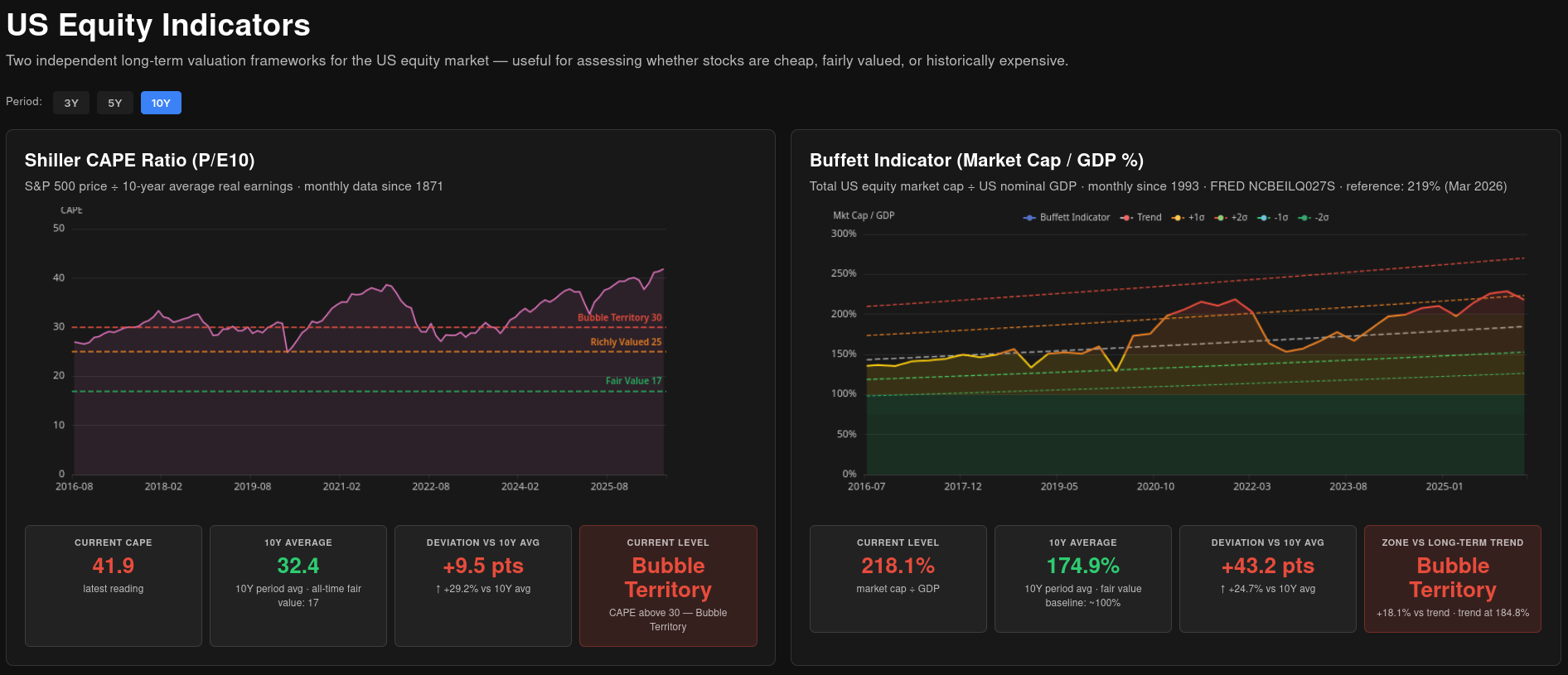Screen dimensions: 1568x675
Task: Switch to the 10Y period
Action: click(161, 103)
